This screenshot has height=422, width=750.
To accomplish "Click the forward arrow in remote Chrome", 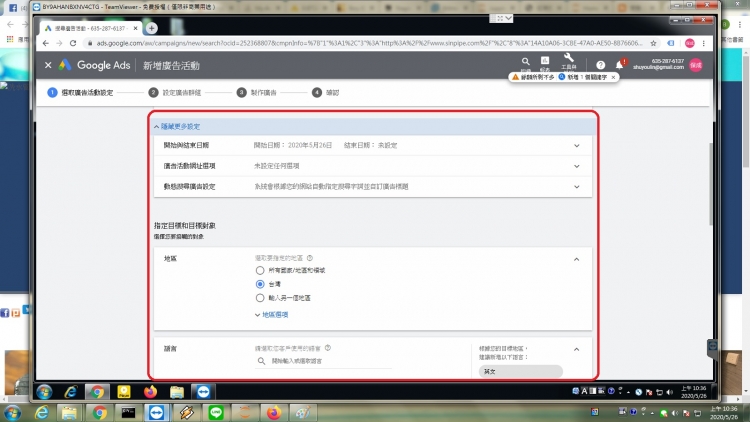I will click(x=59, y=43).
